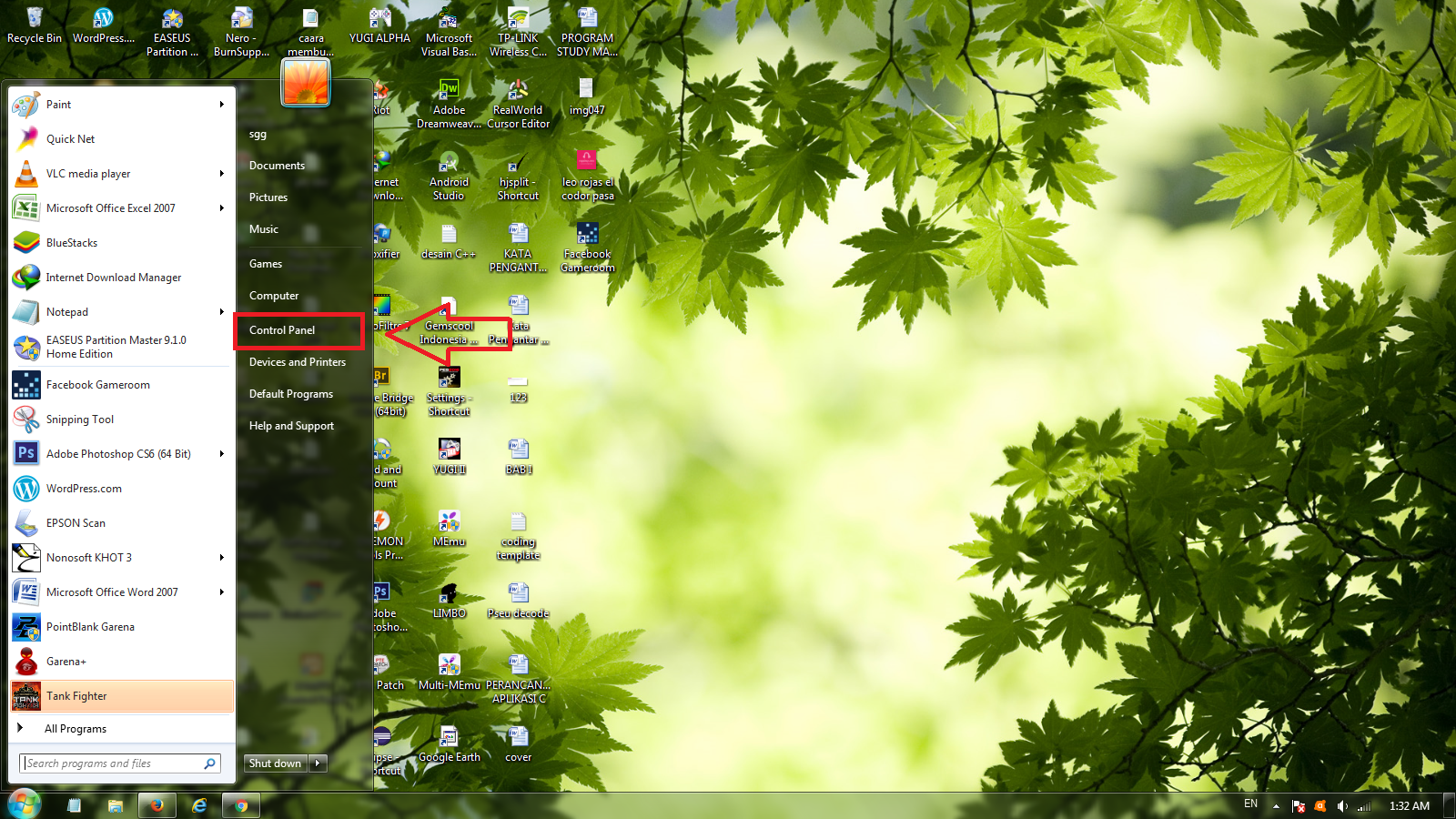Select the Android Studio desktop icon
The width and height of the screenshot is (1456, 819).
click(x=449, y=176)
